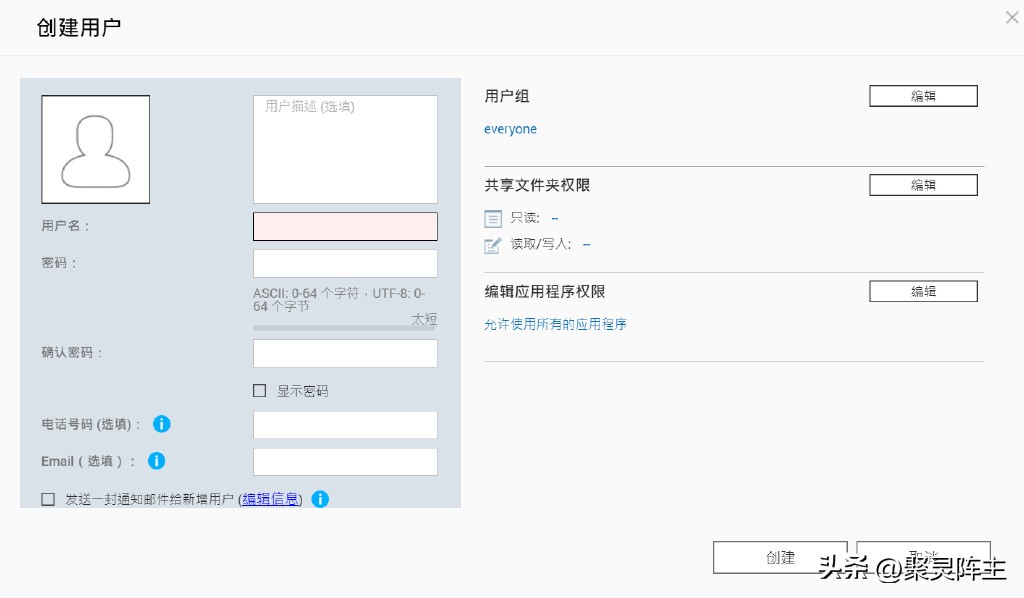Click the 密码 input field
The height and width of the screenshot is (598, 1024).
point(345,263)
